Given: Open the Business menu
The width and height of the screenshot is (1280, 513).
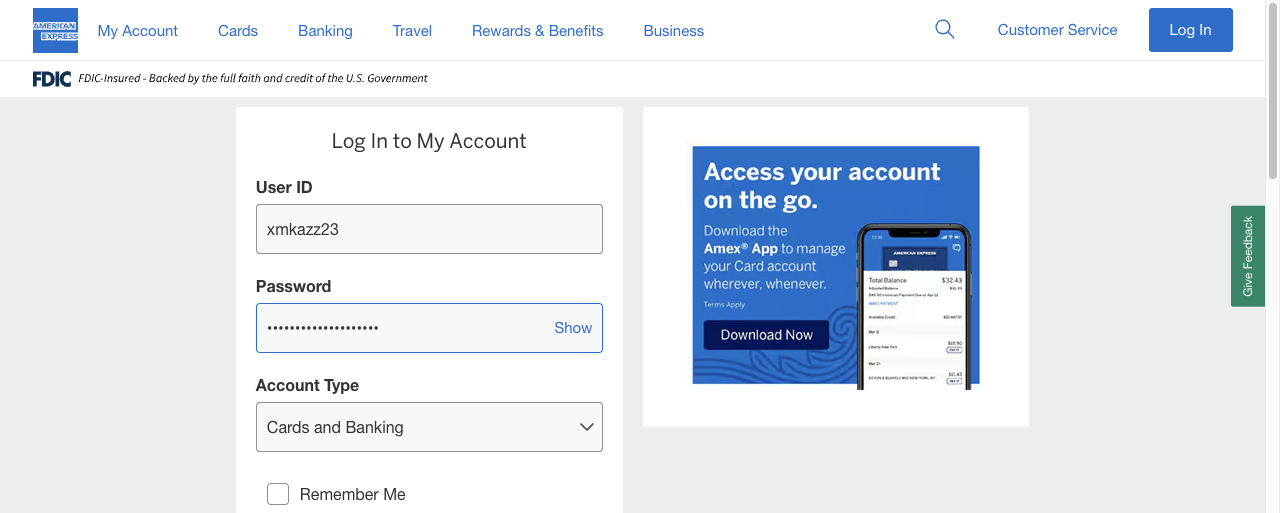Looking at the screenshot, I should (x=673, y=31).
